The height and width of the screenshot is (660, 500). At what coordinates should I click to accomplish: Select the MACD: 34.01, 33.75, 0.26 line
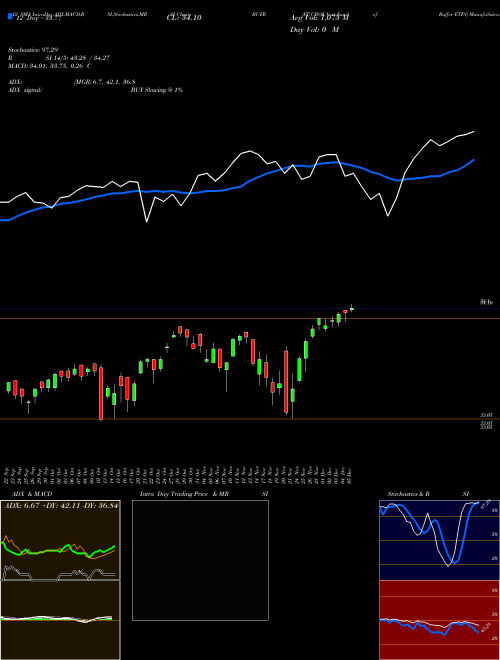[50, 66]
